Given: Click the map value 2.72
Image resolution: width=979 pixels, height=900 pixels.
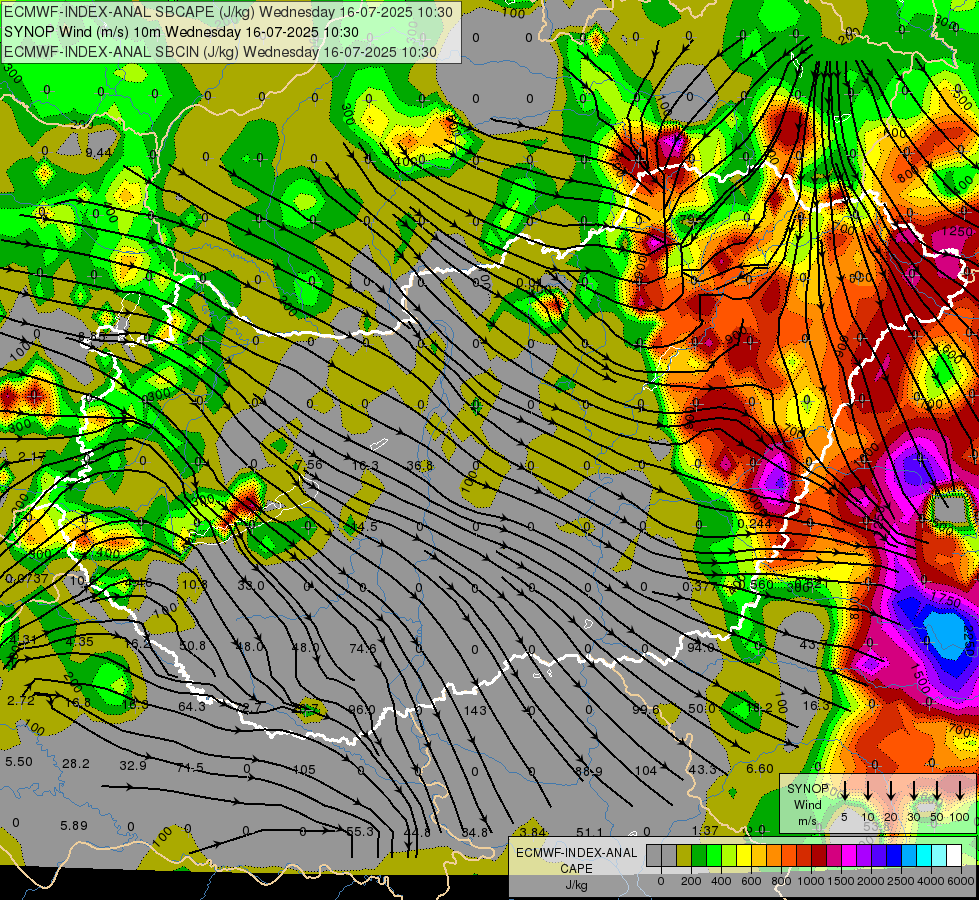Looking at the screenshot, I should click(x=21, y=701).
